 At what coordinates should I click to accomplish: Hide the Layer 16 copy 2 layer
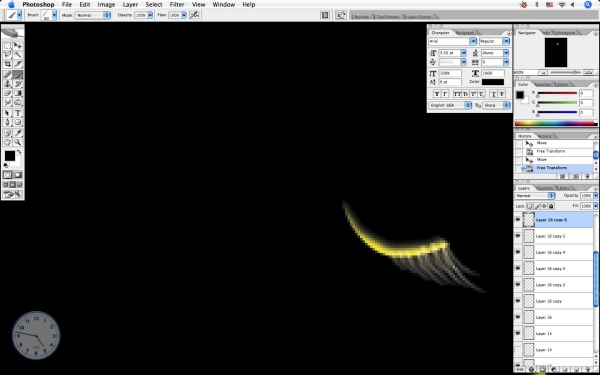click(518, 285)
